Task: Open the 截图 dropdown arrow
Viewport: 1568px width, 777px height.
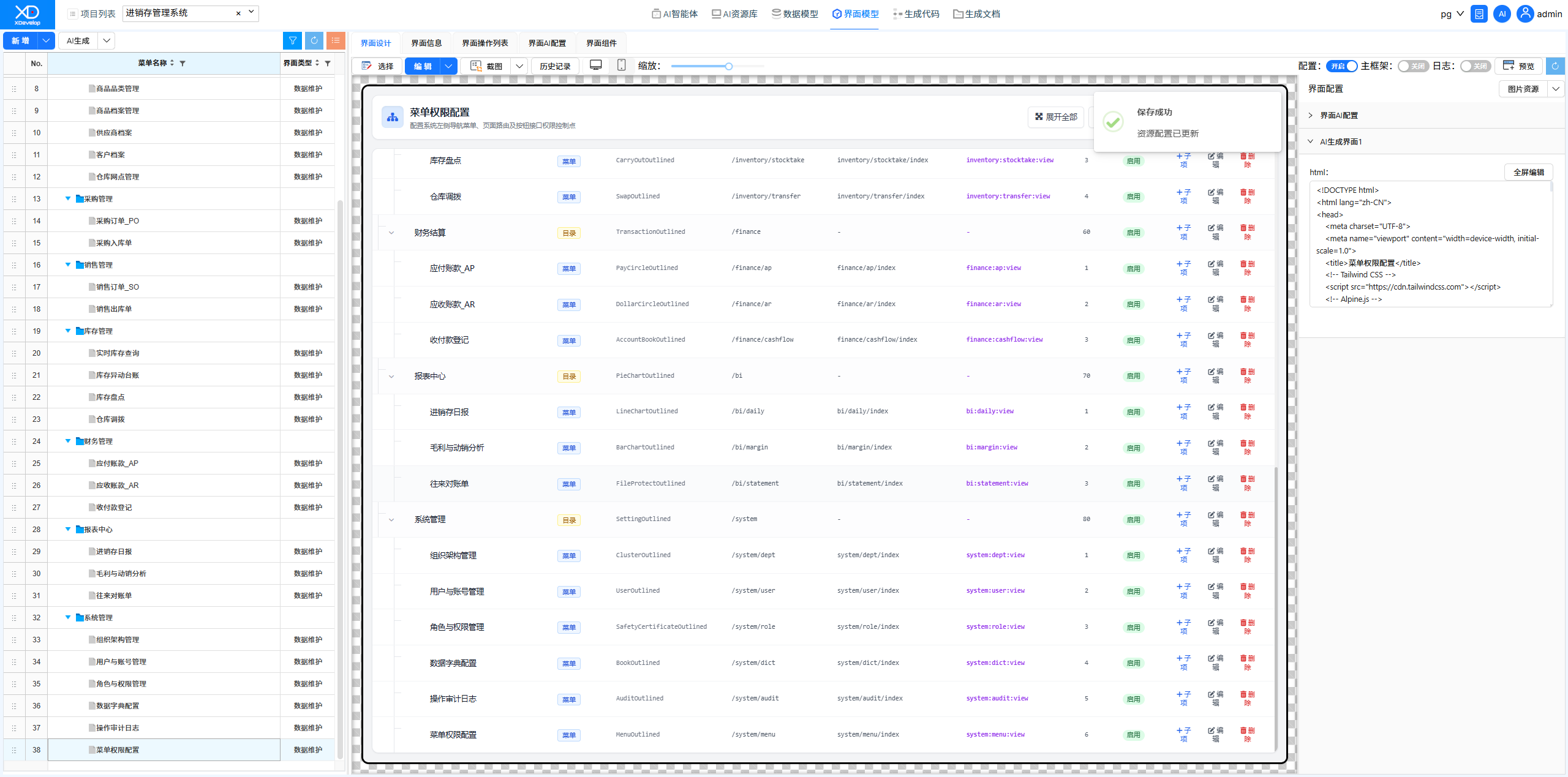Action: coord(519,66)
